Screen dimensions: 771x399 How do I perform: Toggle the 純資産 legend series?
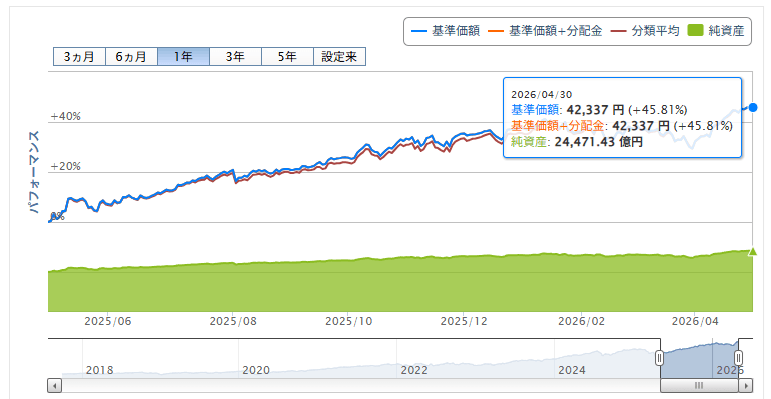[x=716, y=31]
